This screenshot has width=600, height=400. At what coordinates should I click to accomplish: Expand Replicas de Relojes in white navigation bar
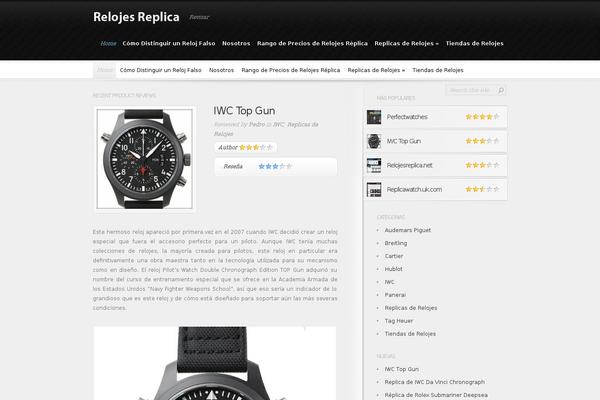click(x=376, y=70)
